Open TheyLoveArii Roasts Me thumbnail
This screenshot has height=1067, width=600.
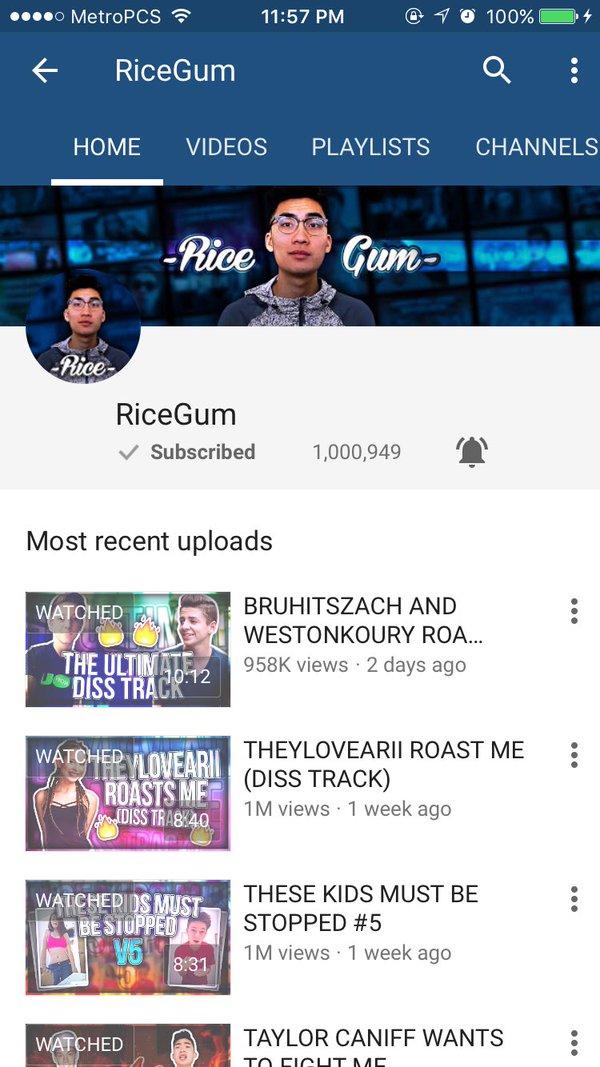pos(128,793)
